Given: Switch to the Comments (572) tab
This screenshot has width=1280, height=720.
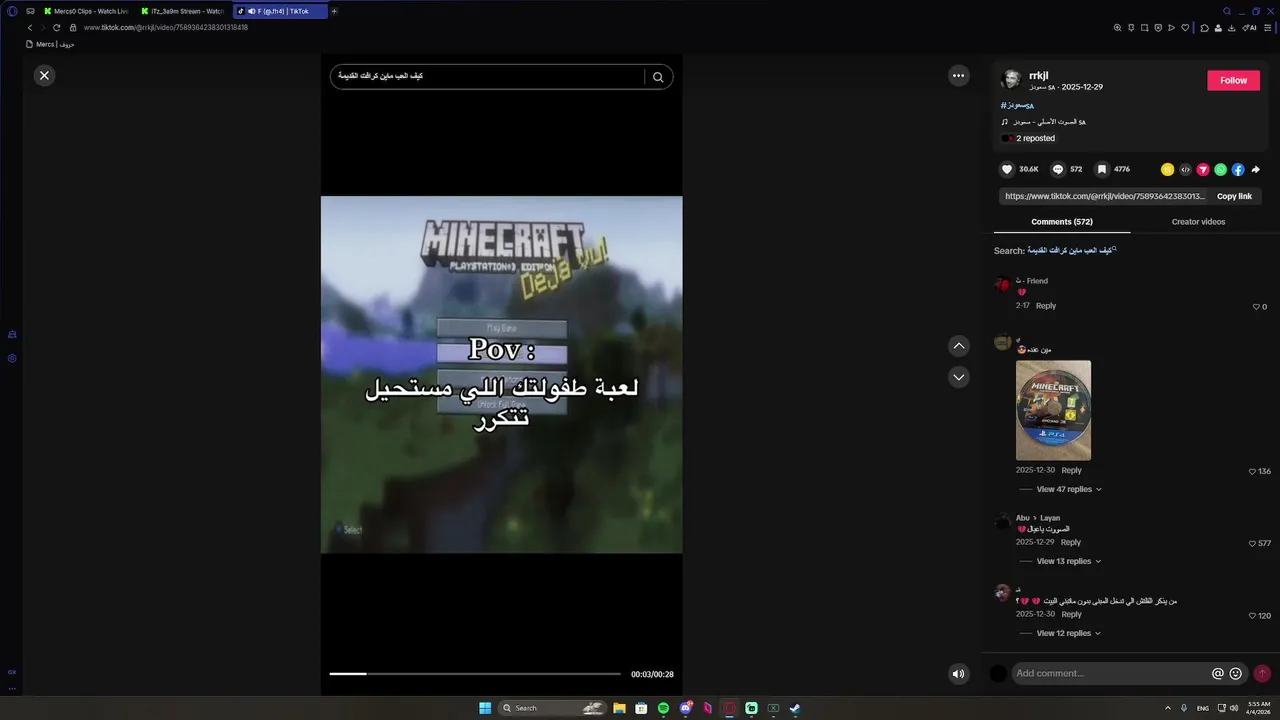Looking at the screenshot, I should point(1062,221).
